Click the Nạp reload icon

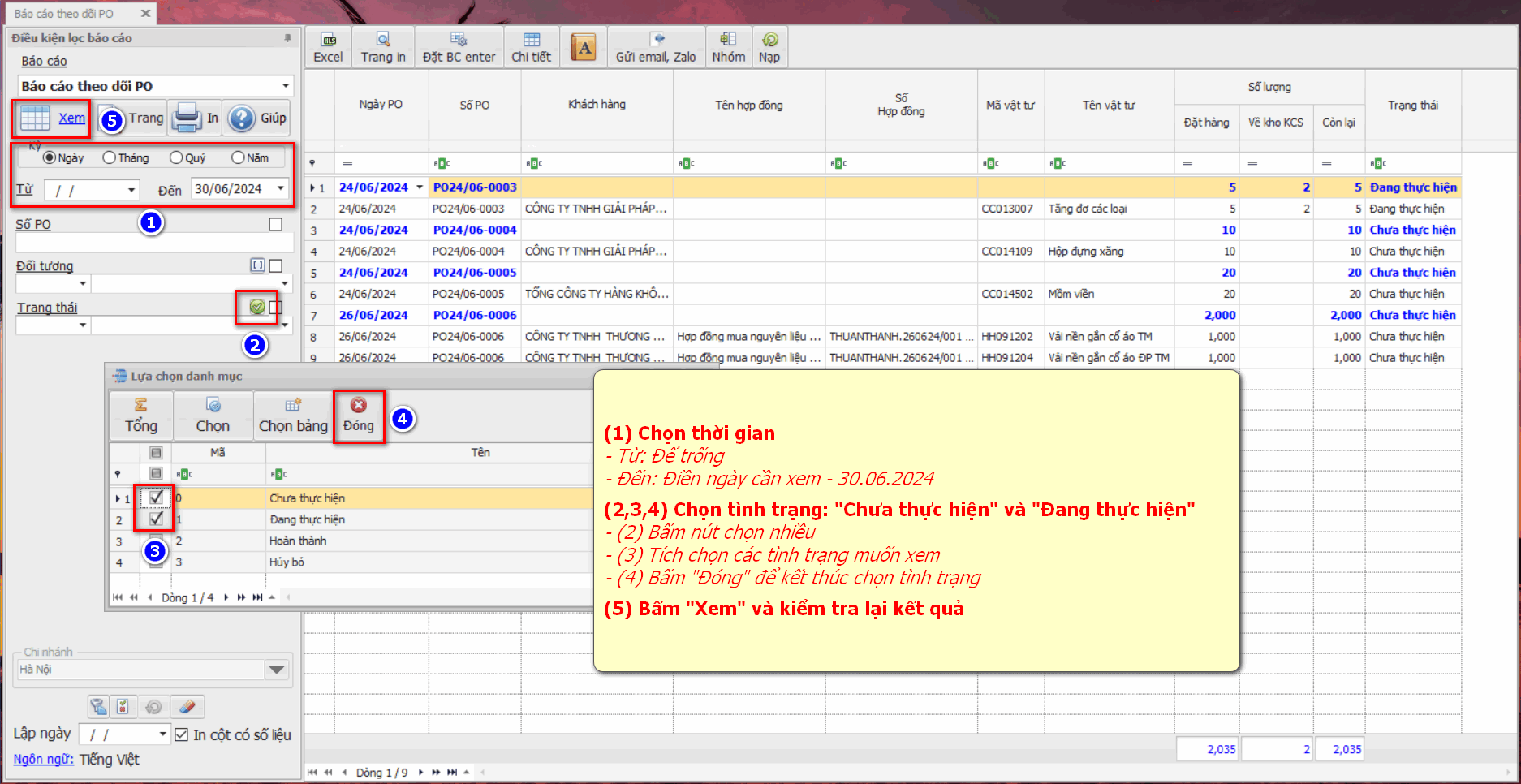[x=769, y=47]
